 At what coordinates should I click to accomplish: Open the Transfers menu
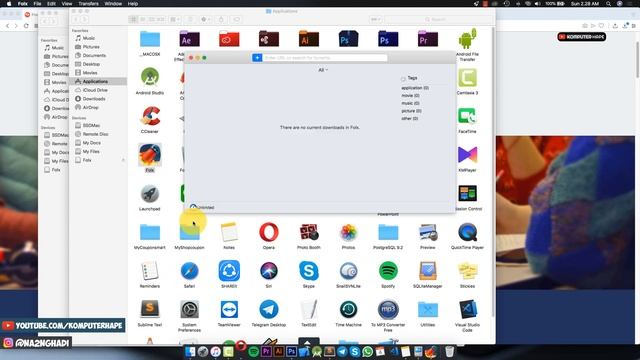click(88, 4)
